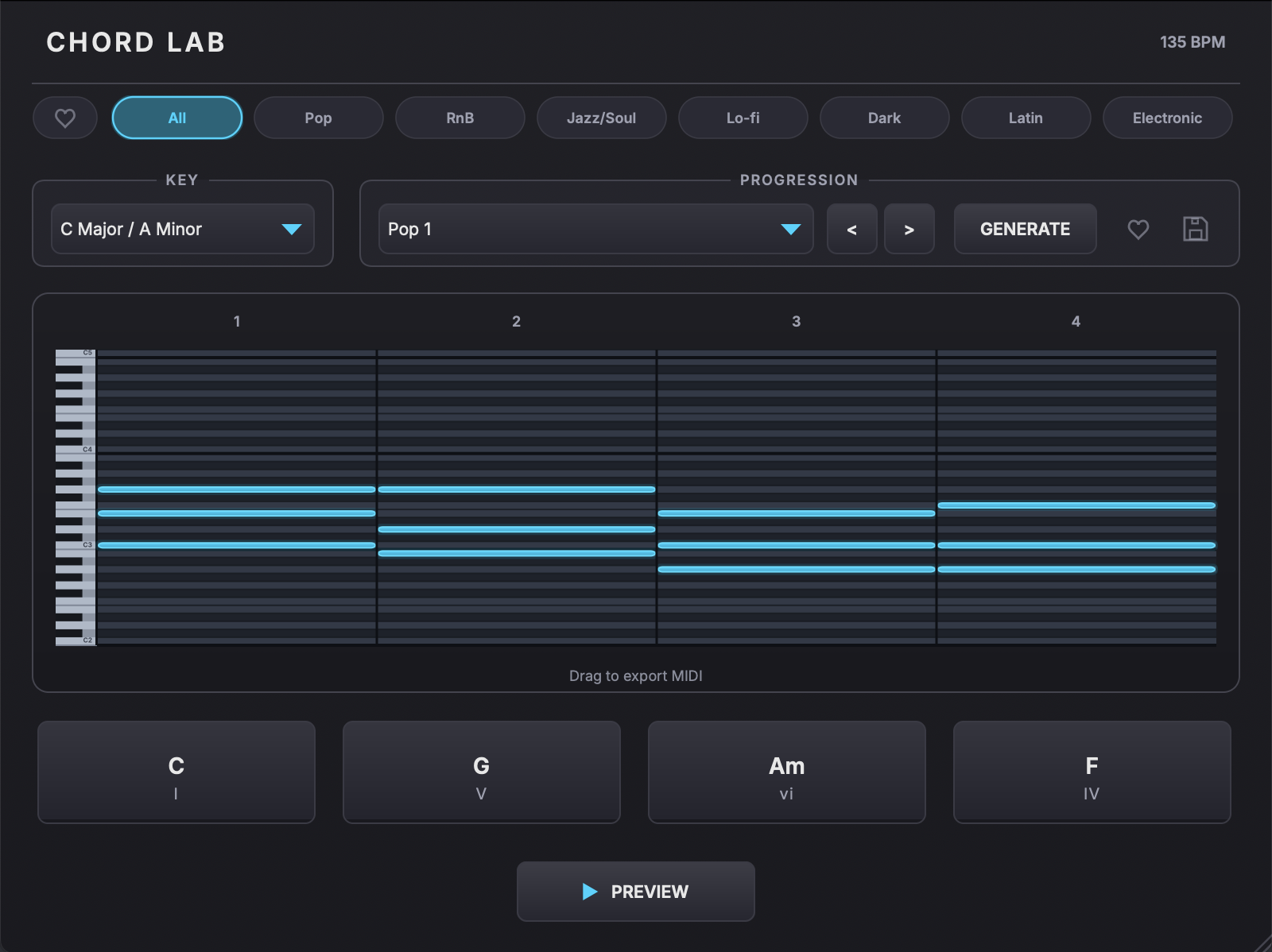Viewport: 1272px width, 952px height.
Task: Toggle the Dark genre filter
Action: (x=884, y=118)
